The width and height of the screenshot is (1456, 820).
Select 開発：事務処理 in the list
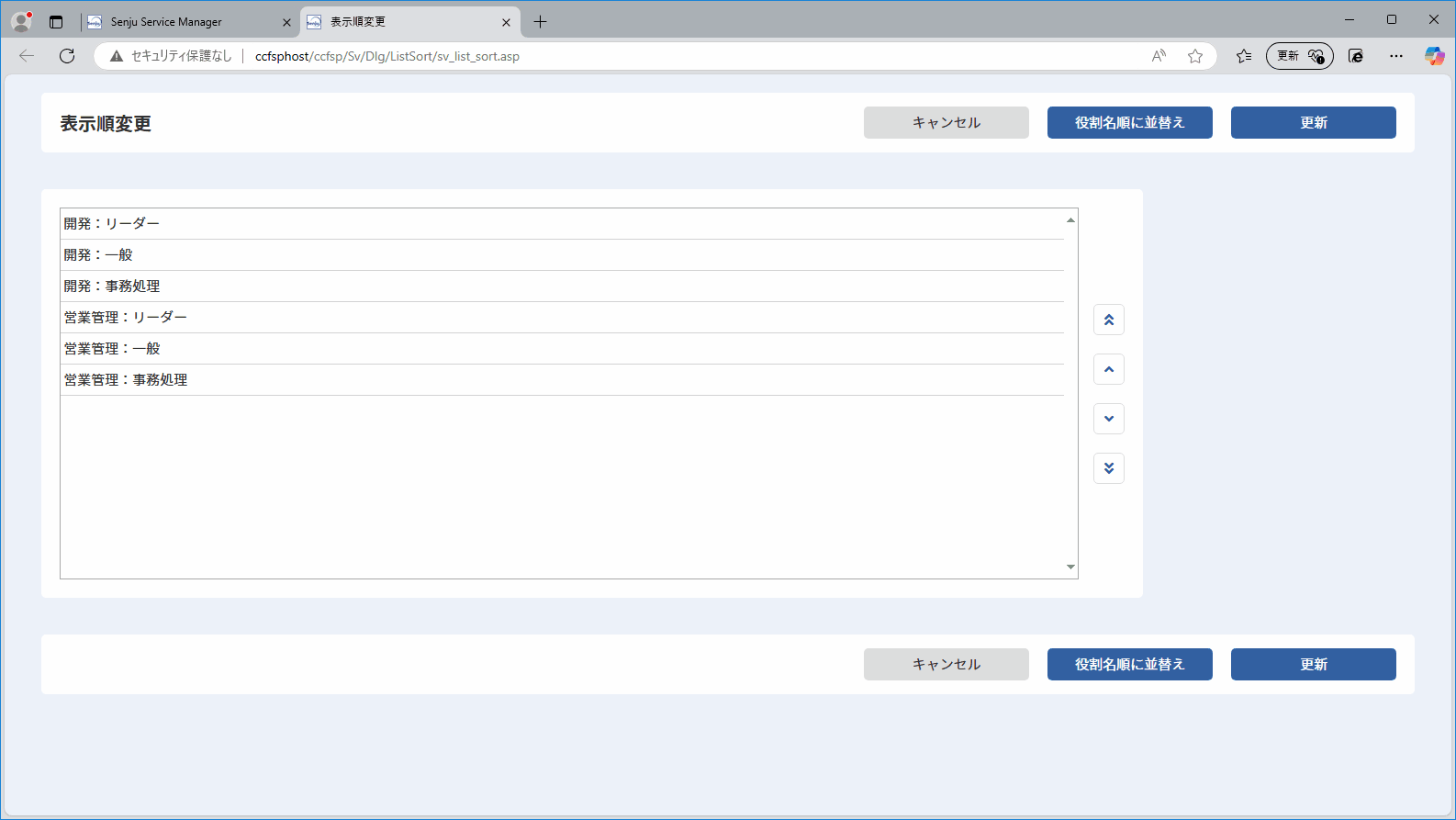[562, 286]
